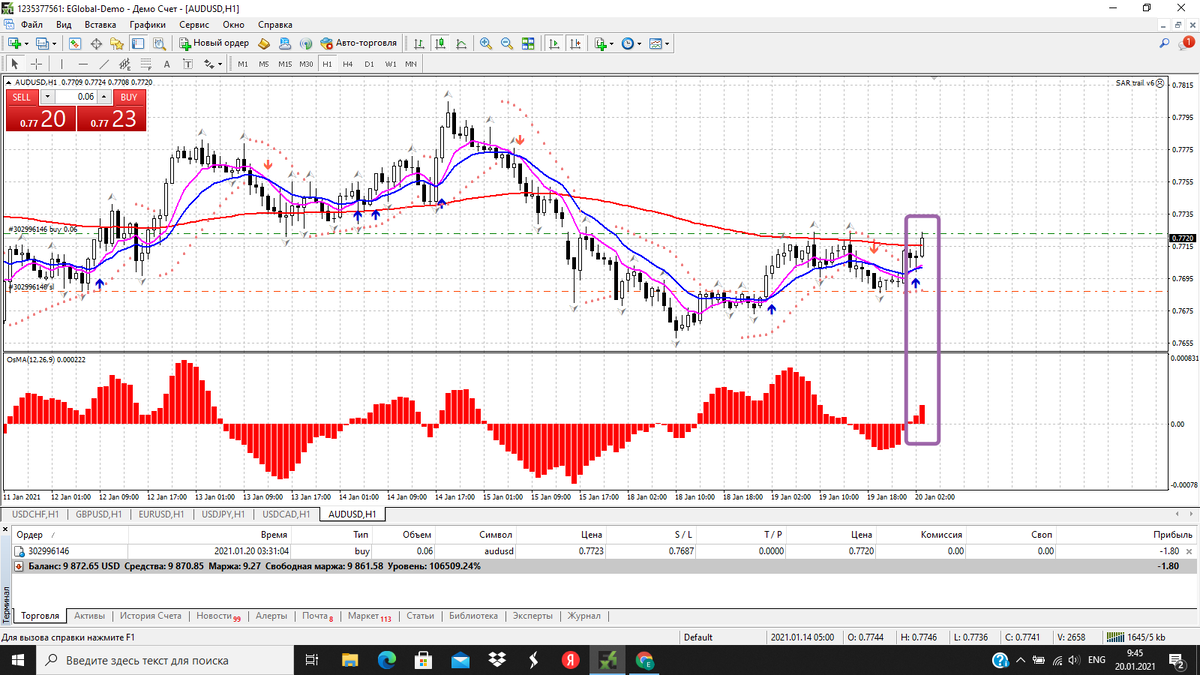Show the Market Watch window icon
The width and height of the screenshot is (1200, 675).
(75, 43)
